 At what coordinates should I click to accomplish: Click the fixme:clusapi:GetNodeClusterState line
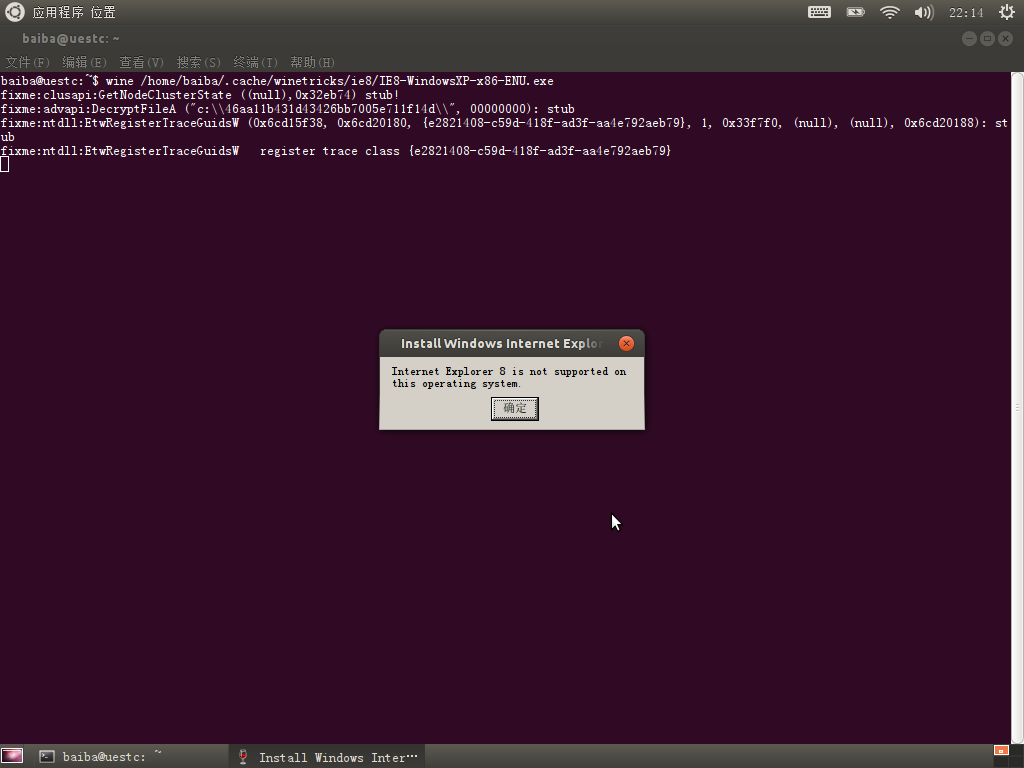tap(200, 95)
